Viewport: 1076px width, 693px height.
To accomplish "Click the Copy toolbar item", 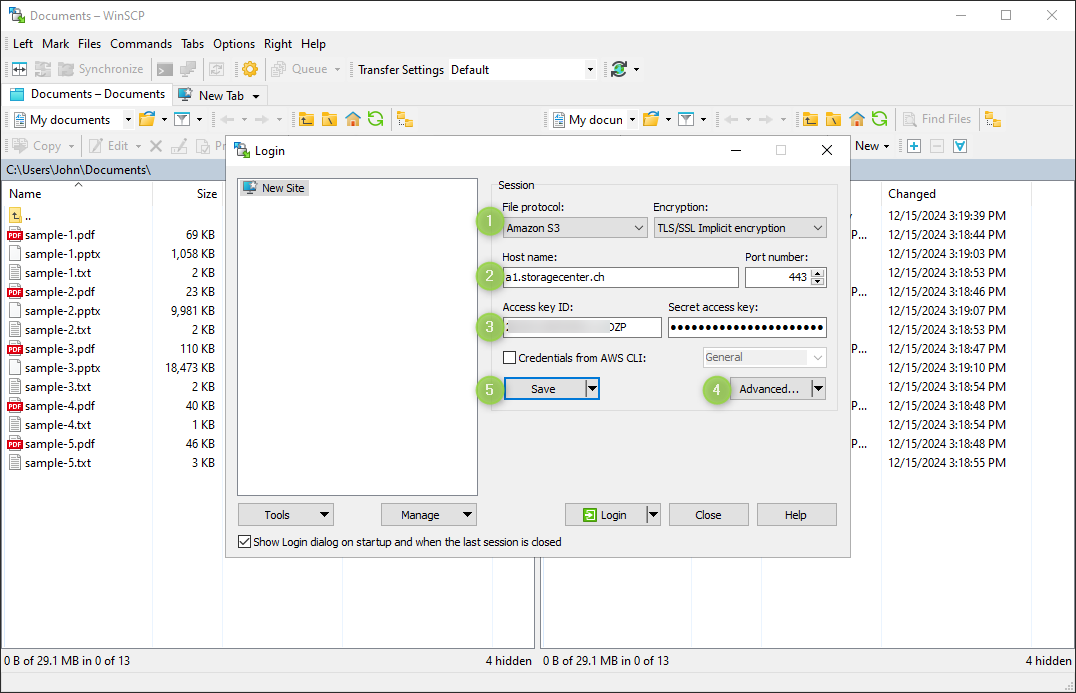I will point(37,146).
